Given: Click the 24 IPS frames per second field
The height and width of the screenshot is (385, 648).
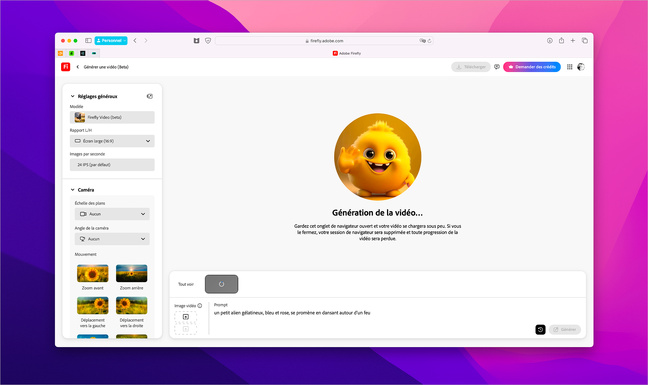Looking at the screenshot, I should tap(112, 164).
